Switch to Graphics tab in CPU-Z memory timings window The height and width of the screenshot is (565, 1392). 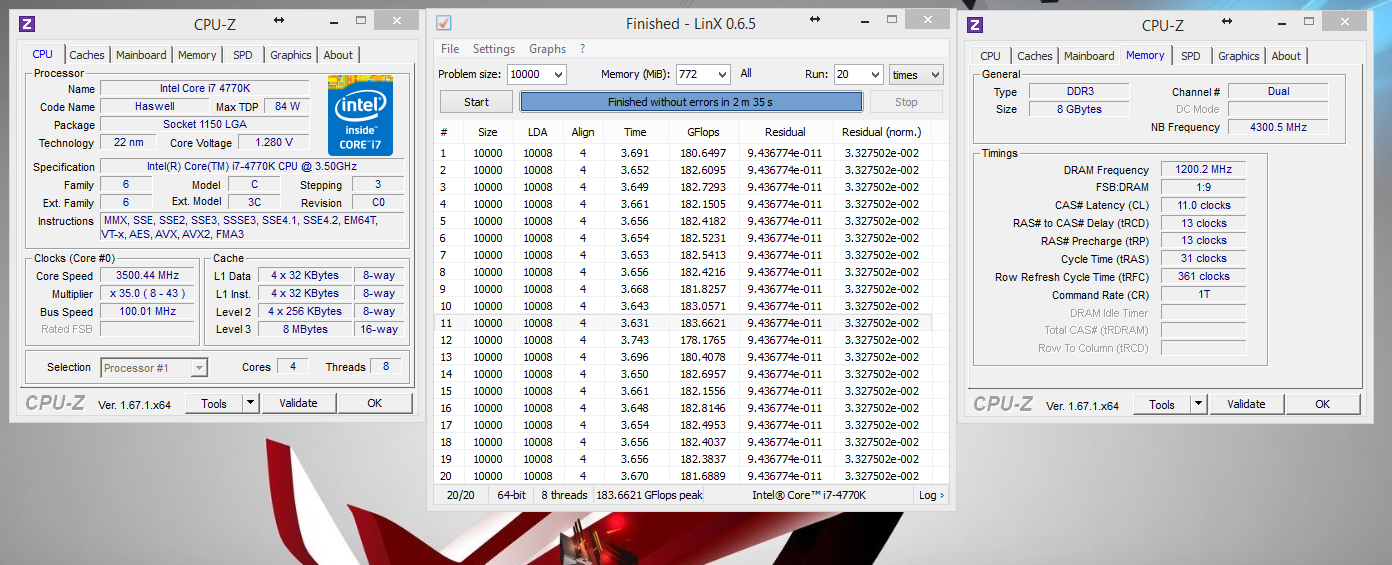[1239, 56]
